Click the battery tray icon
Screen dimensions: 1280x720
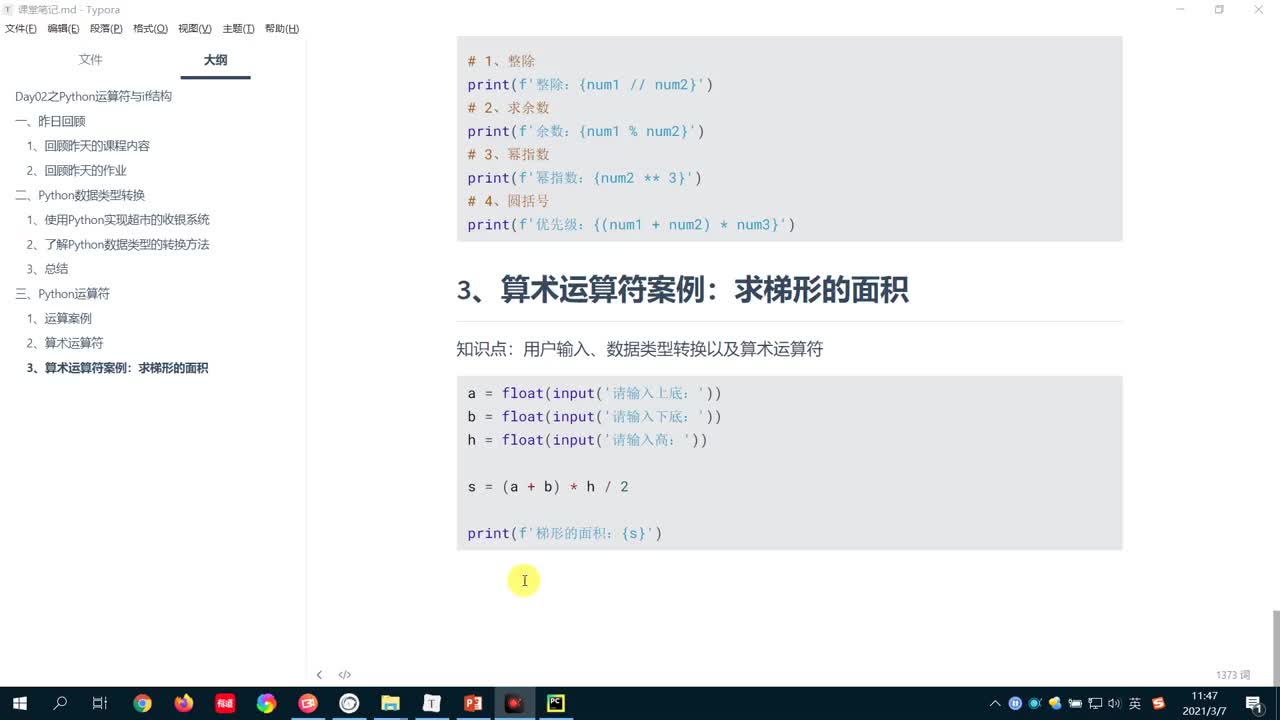pyautogui.click(x=1075, y=703)
